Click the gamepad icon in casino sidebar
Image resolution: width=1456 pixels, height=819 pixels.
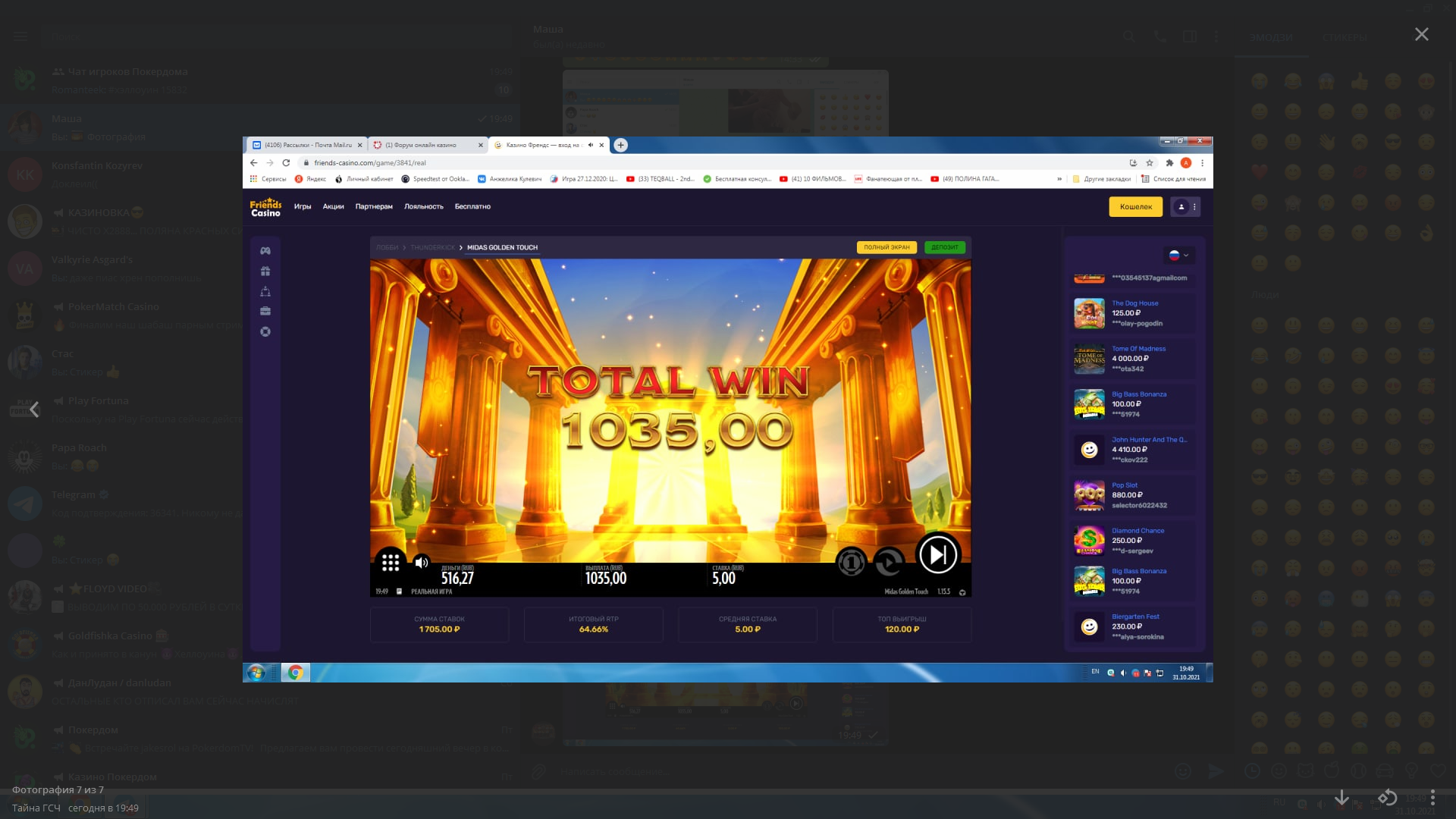[265, 250]
